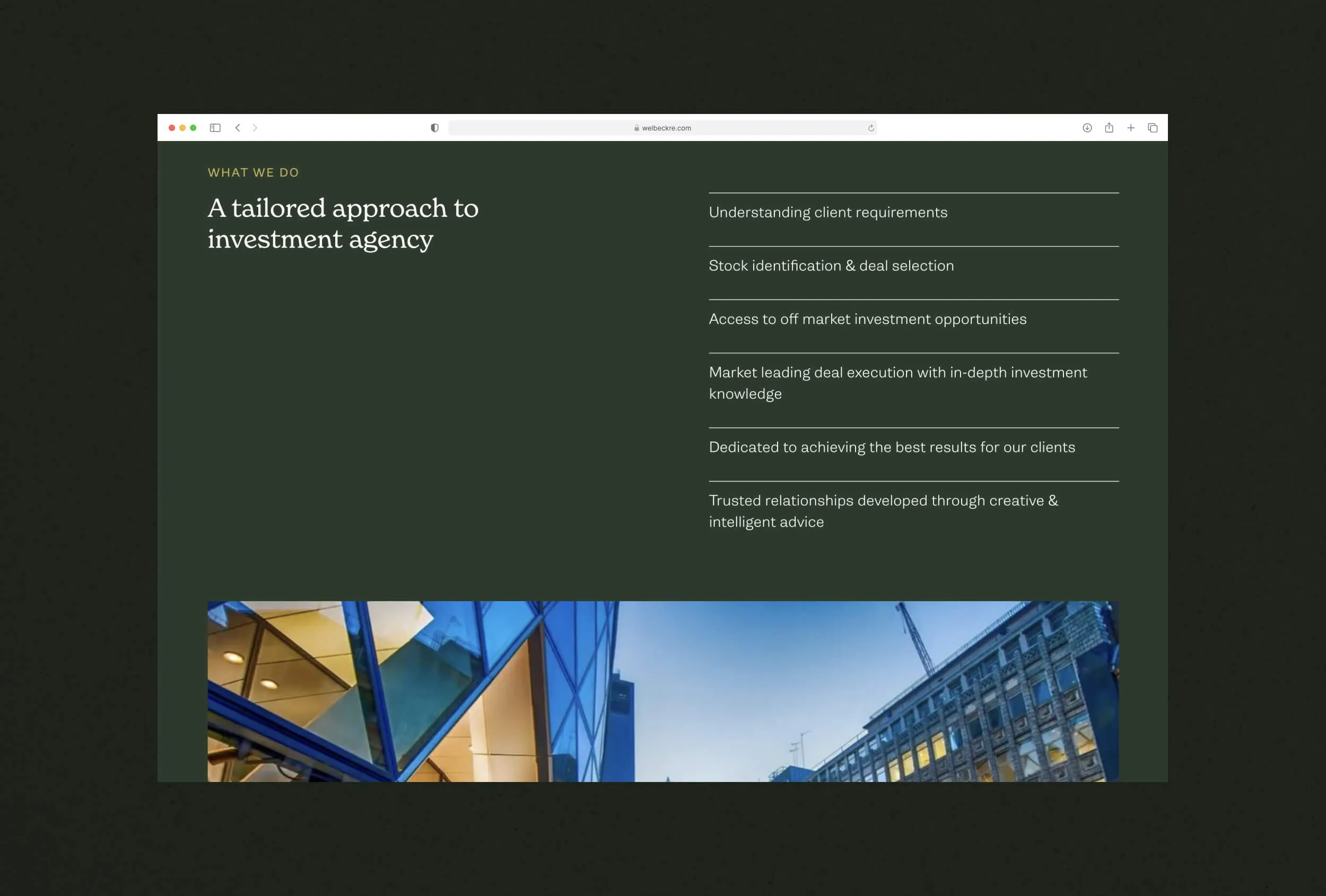Show tab overview icon
The image size is (1326, 896).
pos(1153,128)
